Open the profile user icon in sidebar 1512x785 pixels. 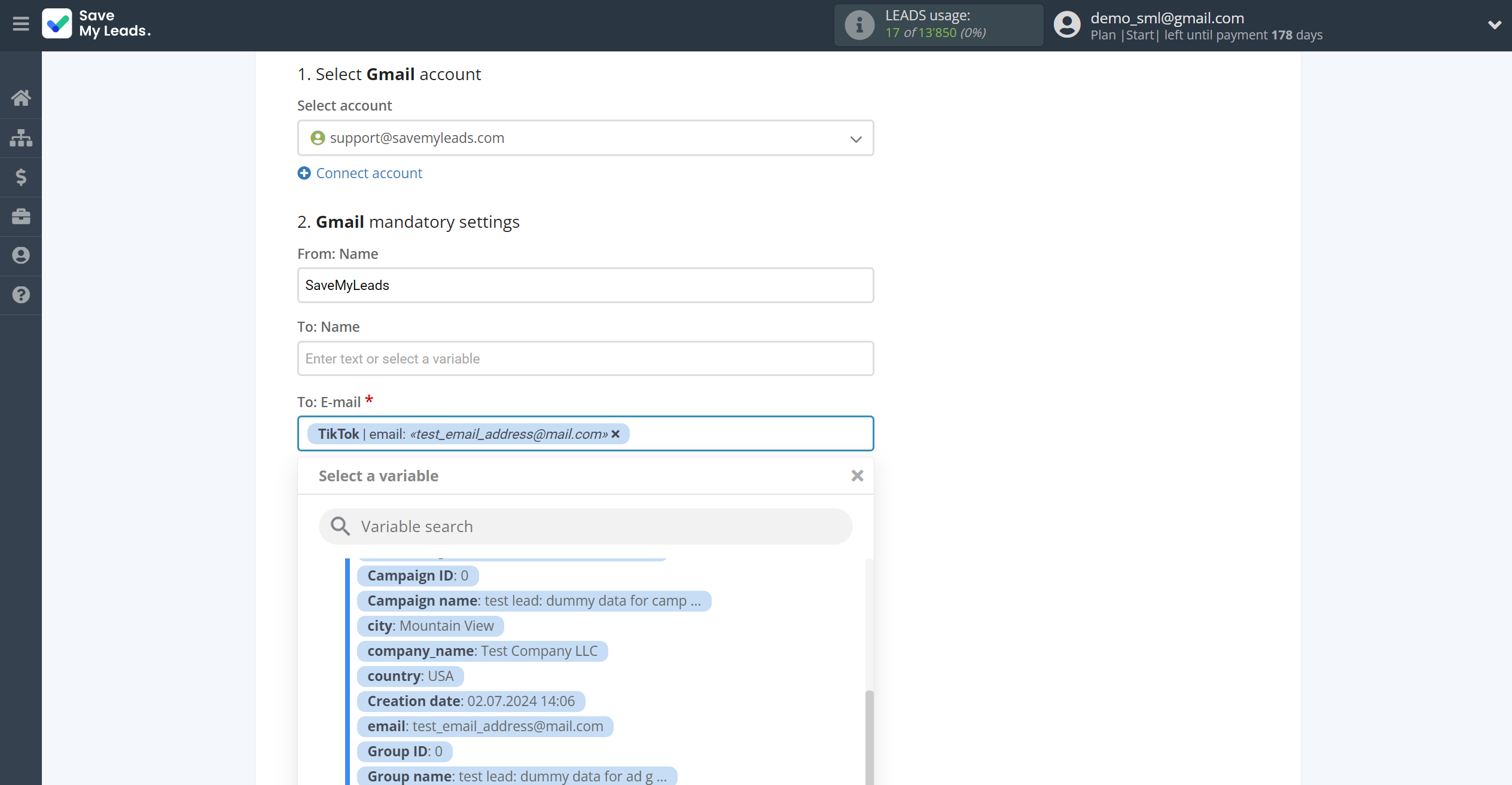coord(21,256)
